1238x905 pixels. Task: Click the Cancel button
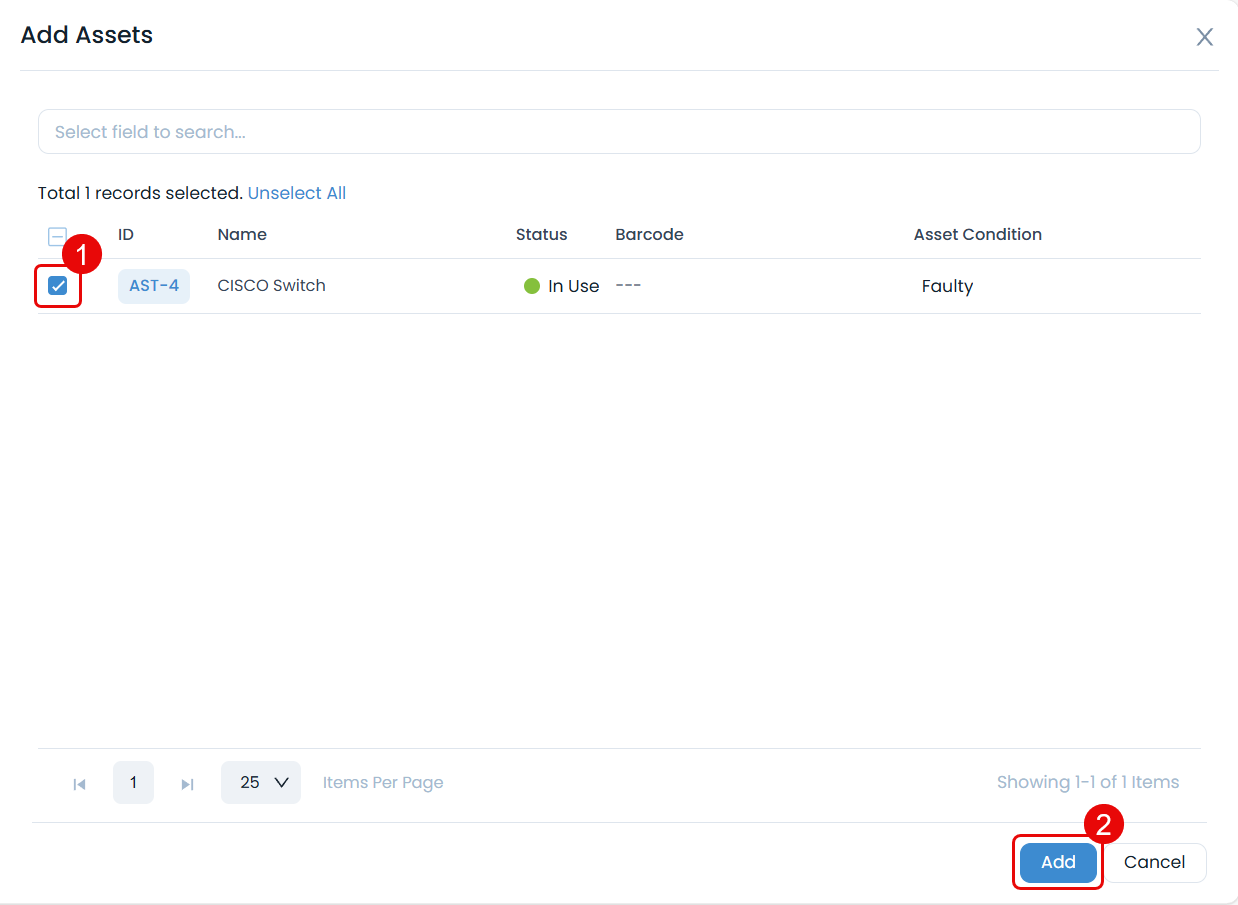1154,862
